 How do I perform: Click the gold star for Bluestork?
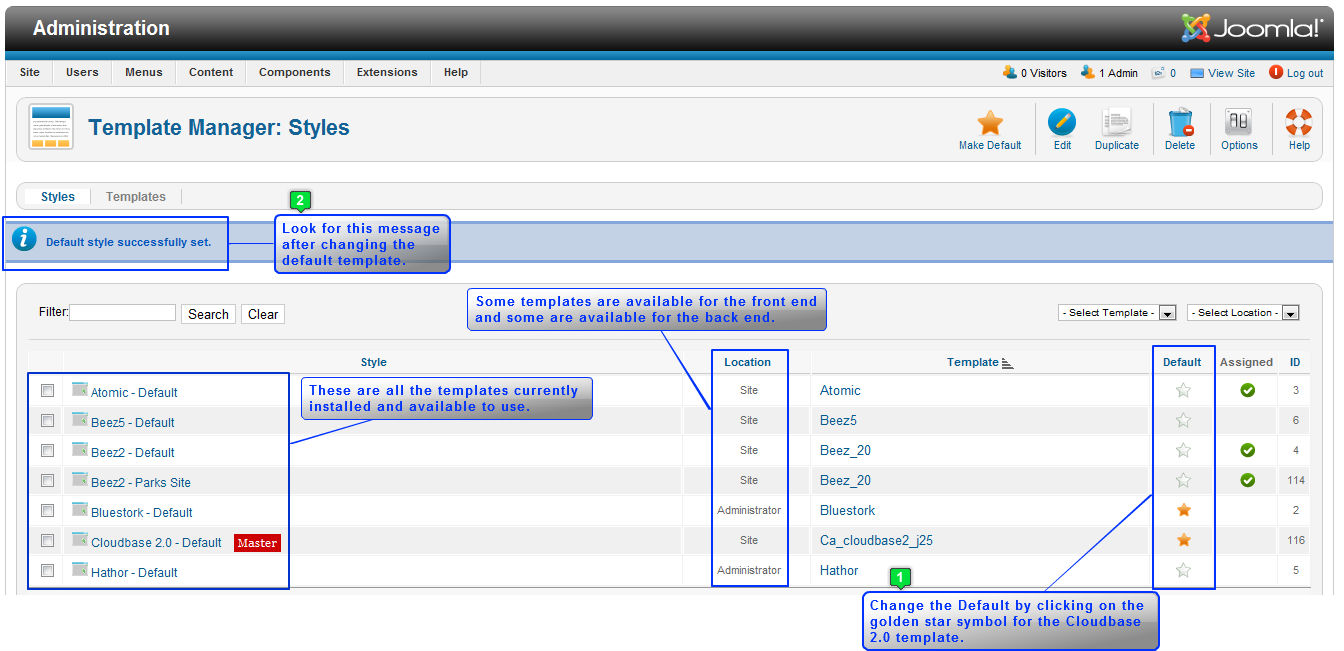click(1184, 510)
